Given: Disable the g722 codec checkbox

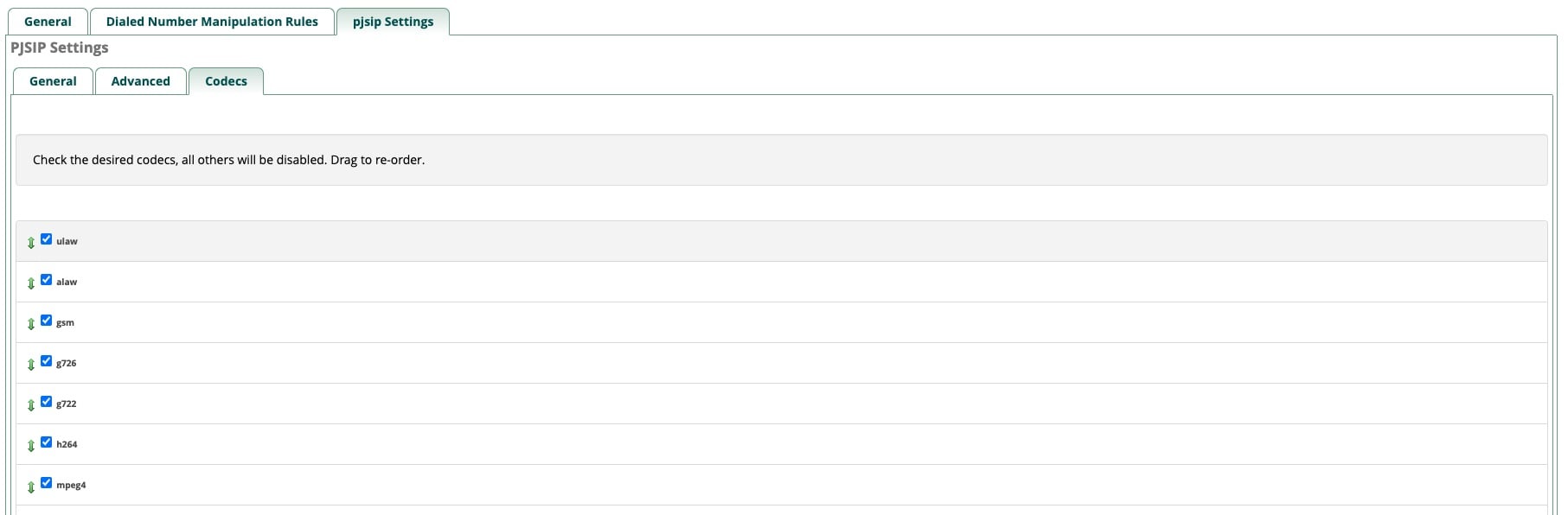Looking at the screenshot, I should pos(47,402).
